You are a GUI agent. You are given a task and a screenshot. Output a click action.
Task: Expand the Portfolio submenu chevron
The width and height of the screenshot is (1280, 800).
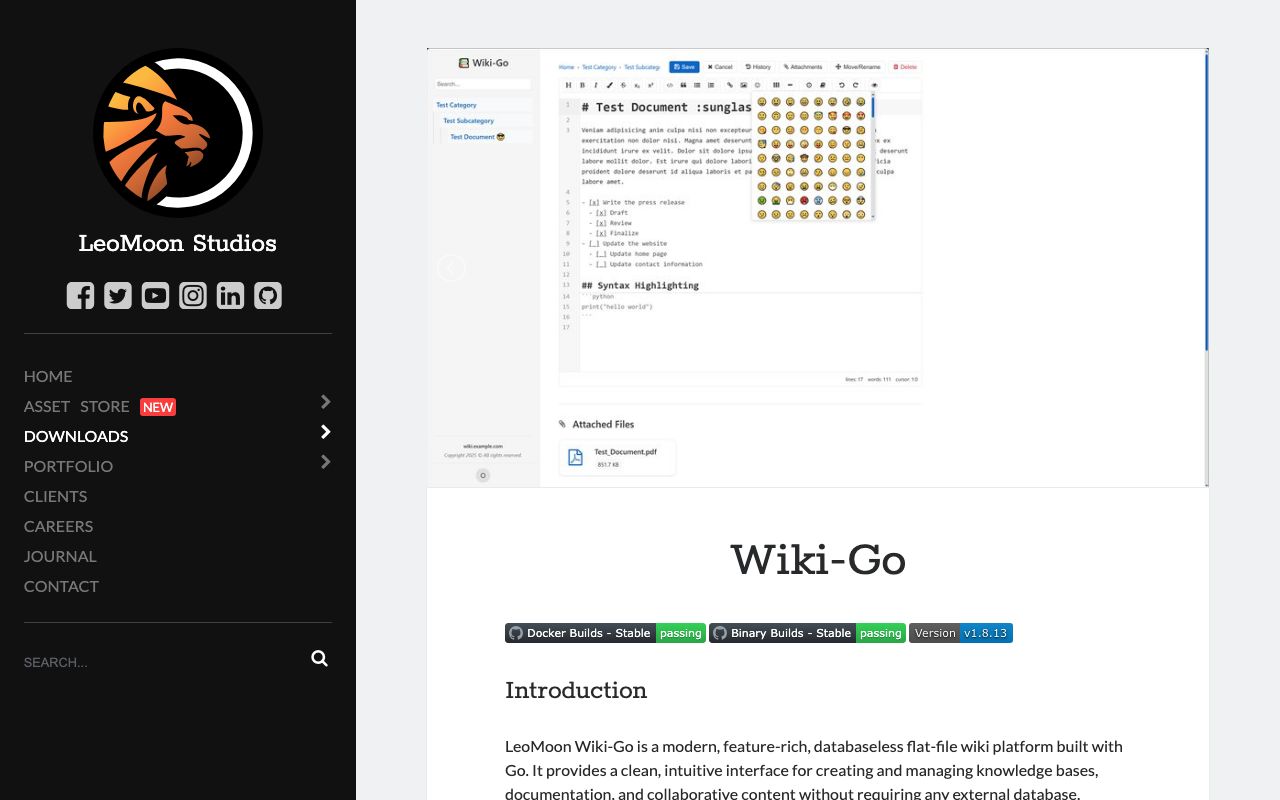pos(325,462)
